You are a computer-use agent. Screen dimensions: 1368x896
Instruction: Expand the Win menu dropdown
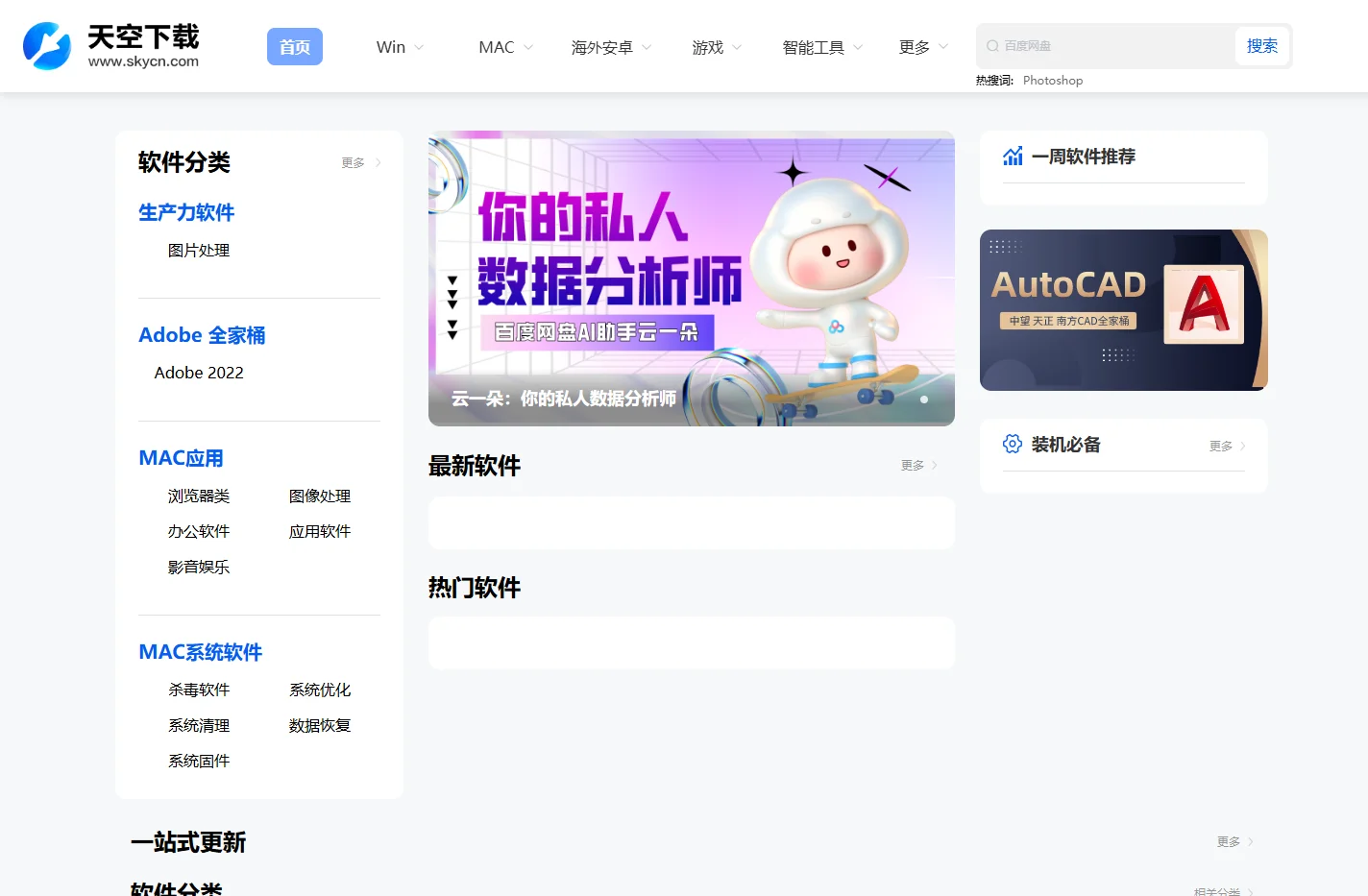pyautogui.click(x=400, y=47)
